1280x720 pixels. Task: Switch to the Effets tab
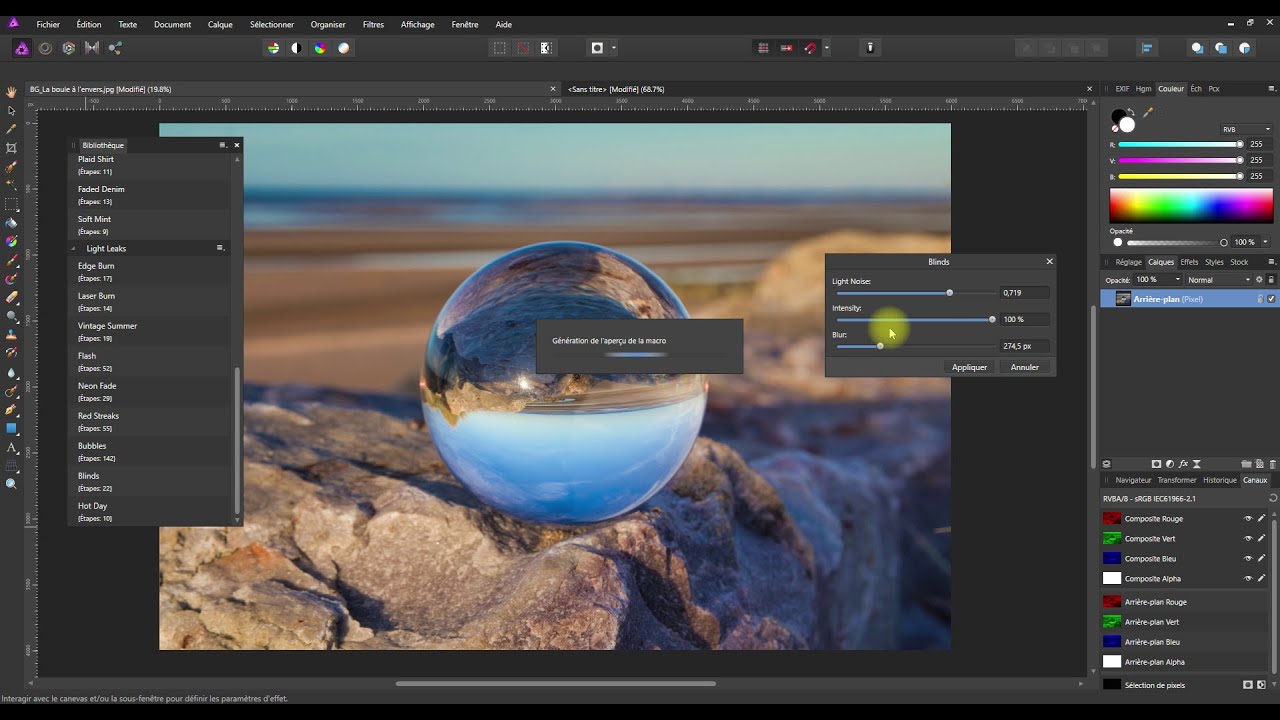point(1189,262)
